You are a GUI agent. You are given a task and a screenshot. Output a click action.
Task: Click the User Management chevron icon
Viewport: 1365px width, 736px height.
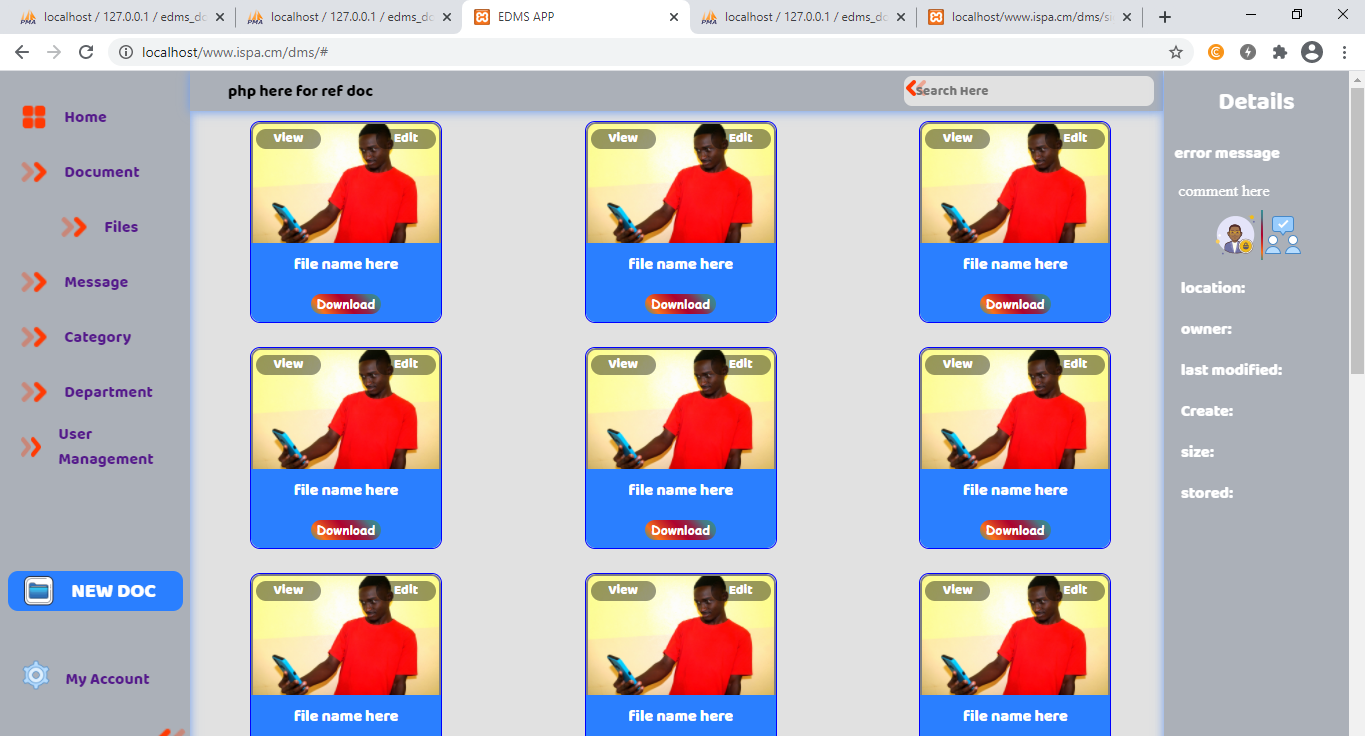click(x=32, y=446)
